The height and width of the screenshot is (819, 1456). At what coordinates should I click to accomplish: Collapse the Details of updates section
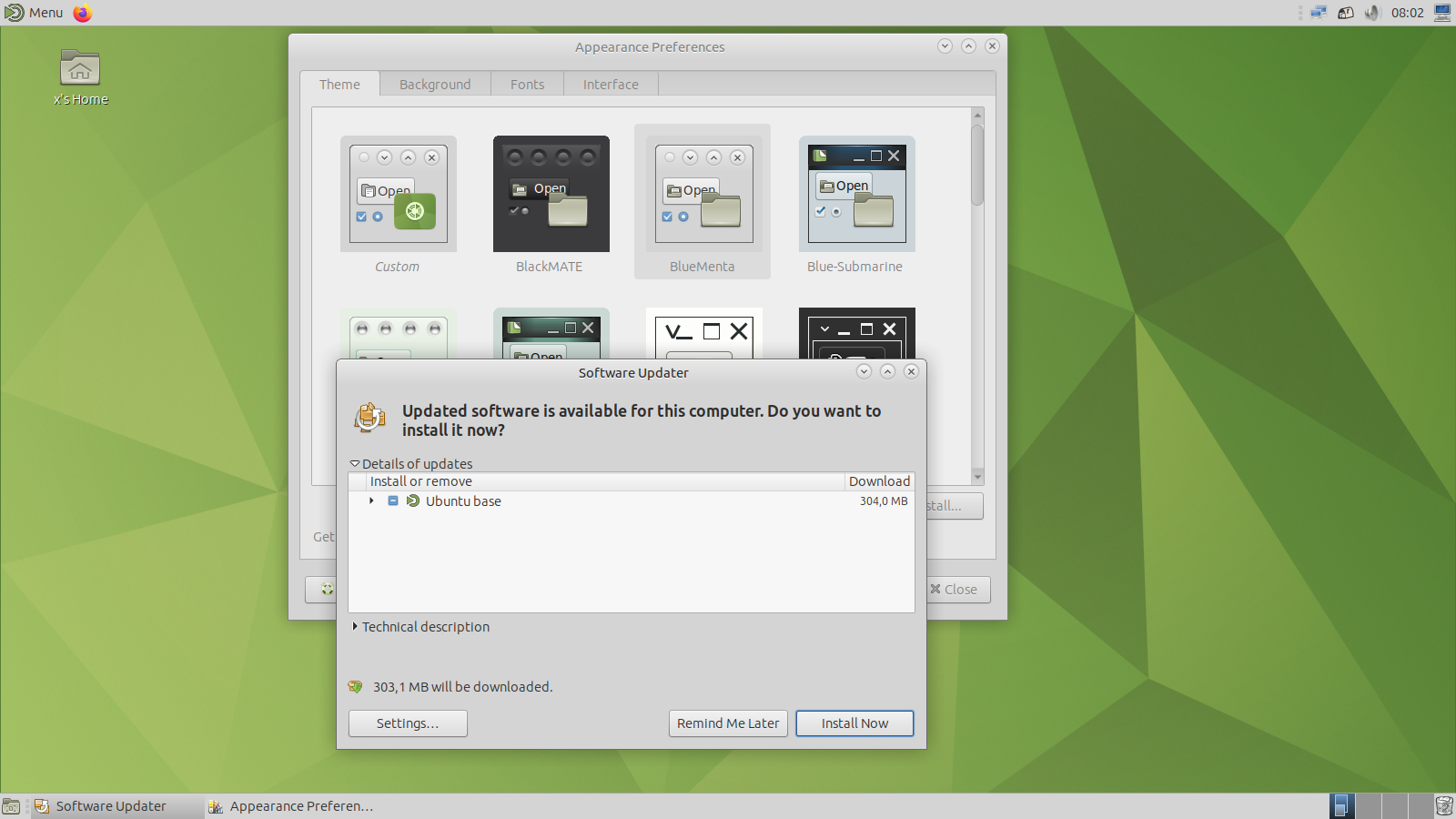355,463
